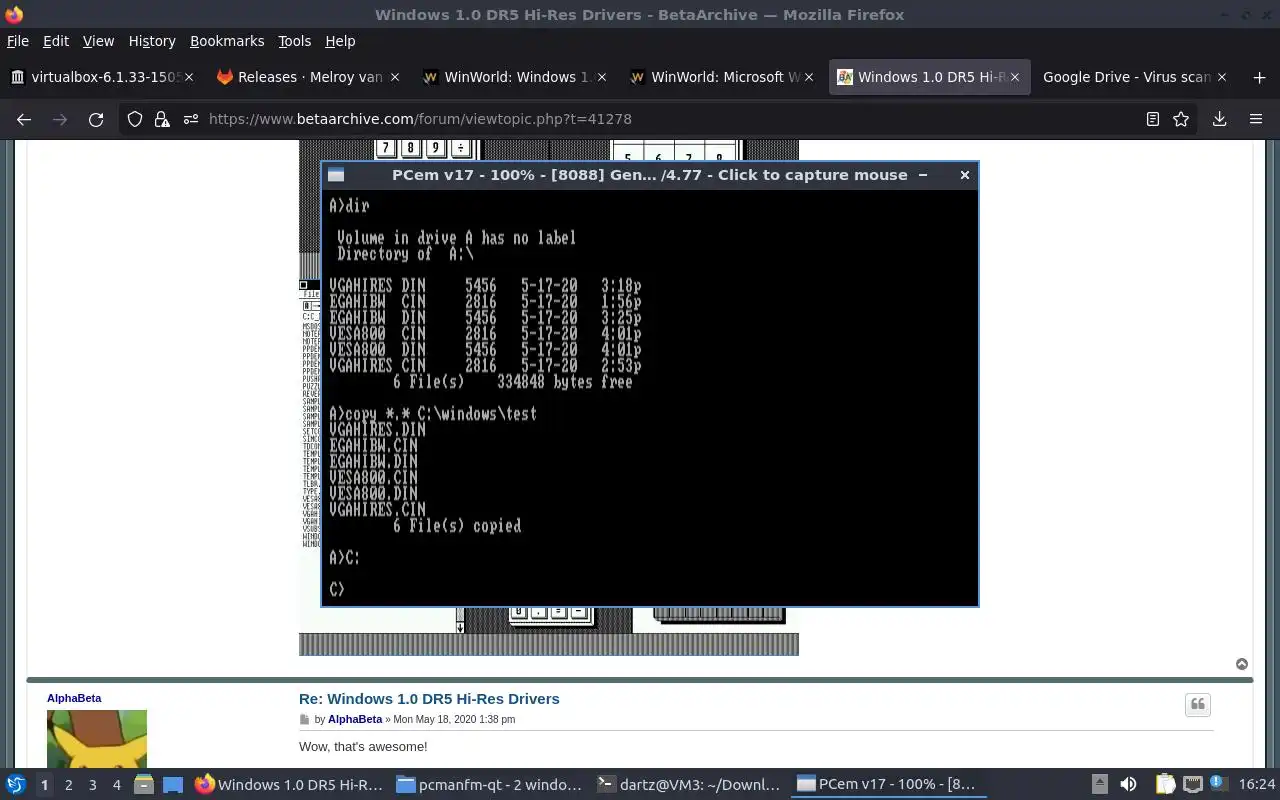
Task: Switch to workspace 1
Action: tap(44, 785)
